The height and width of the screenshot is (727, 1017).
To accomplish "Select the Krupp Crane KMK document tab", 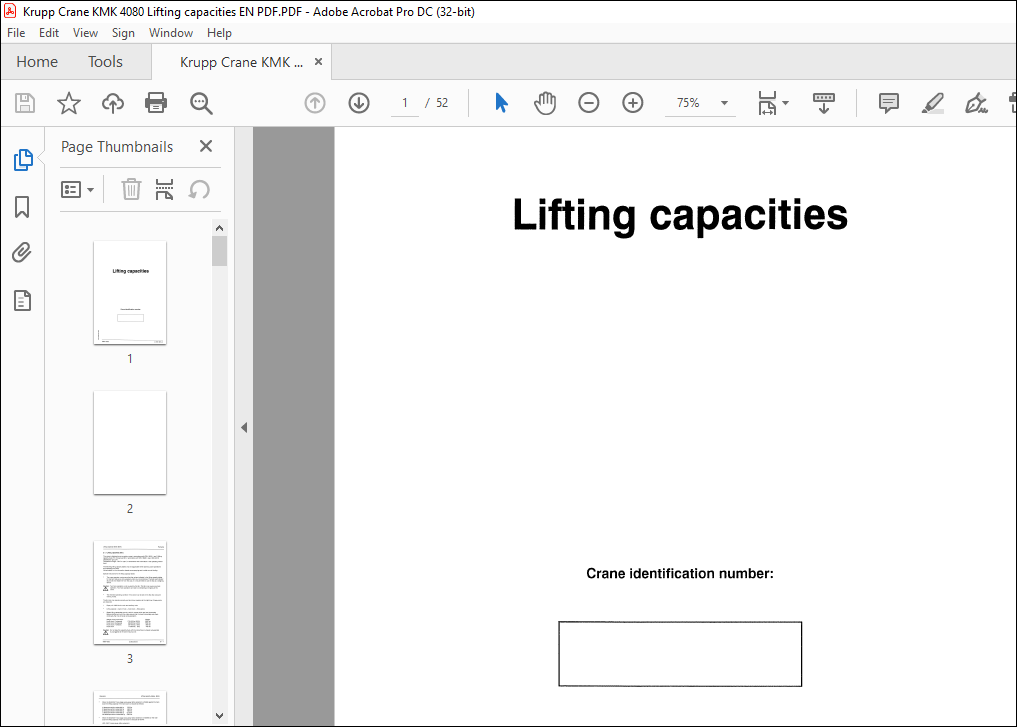I will [x=241, y=62].
